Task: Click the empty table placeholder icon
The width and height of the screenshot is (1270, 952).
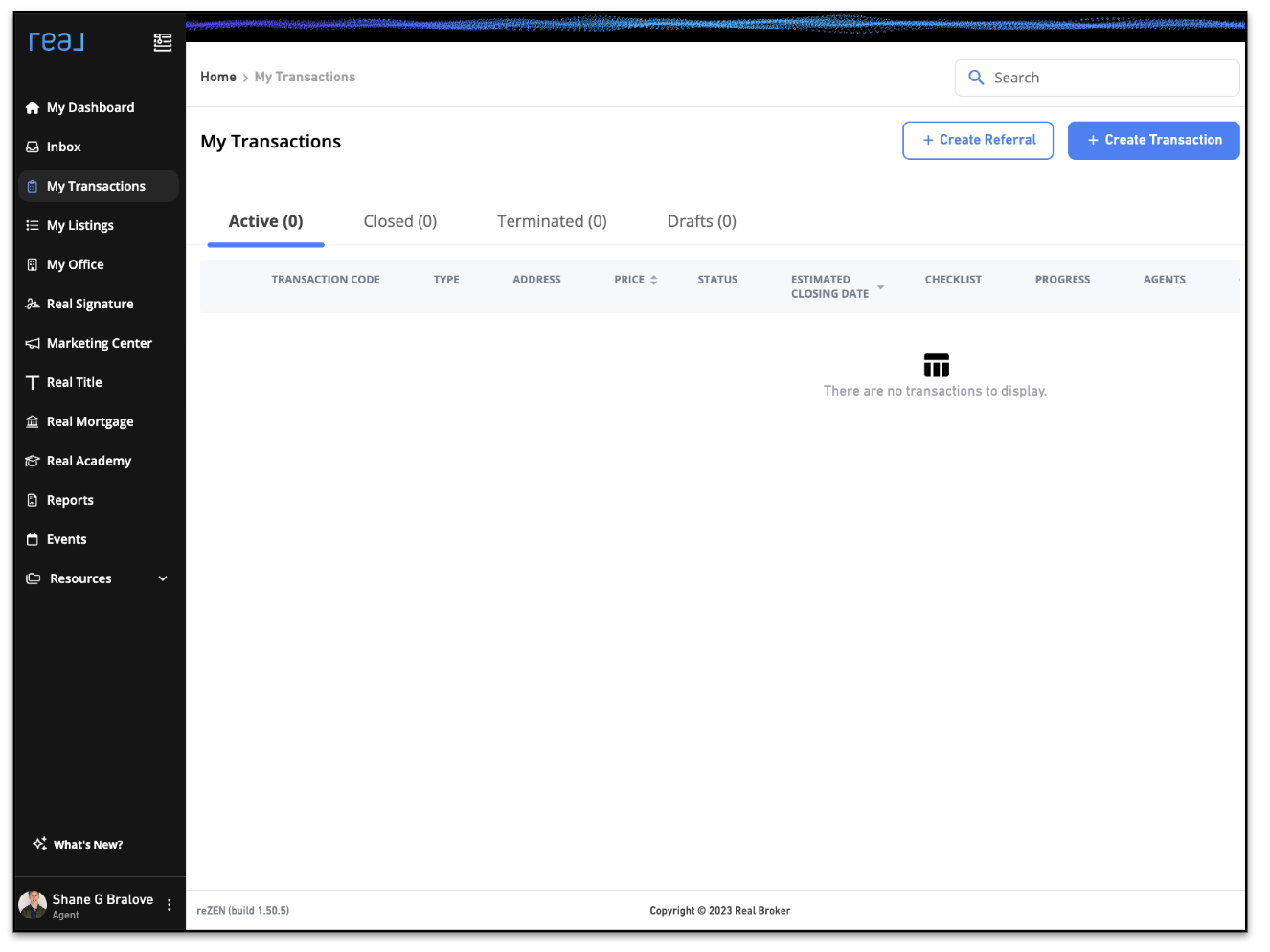Action: (937, 366)
